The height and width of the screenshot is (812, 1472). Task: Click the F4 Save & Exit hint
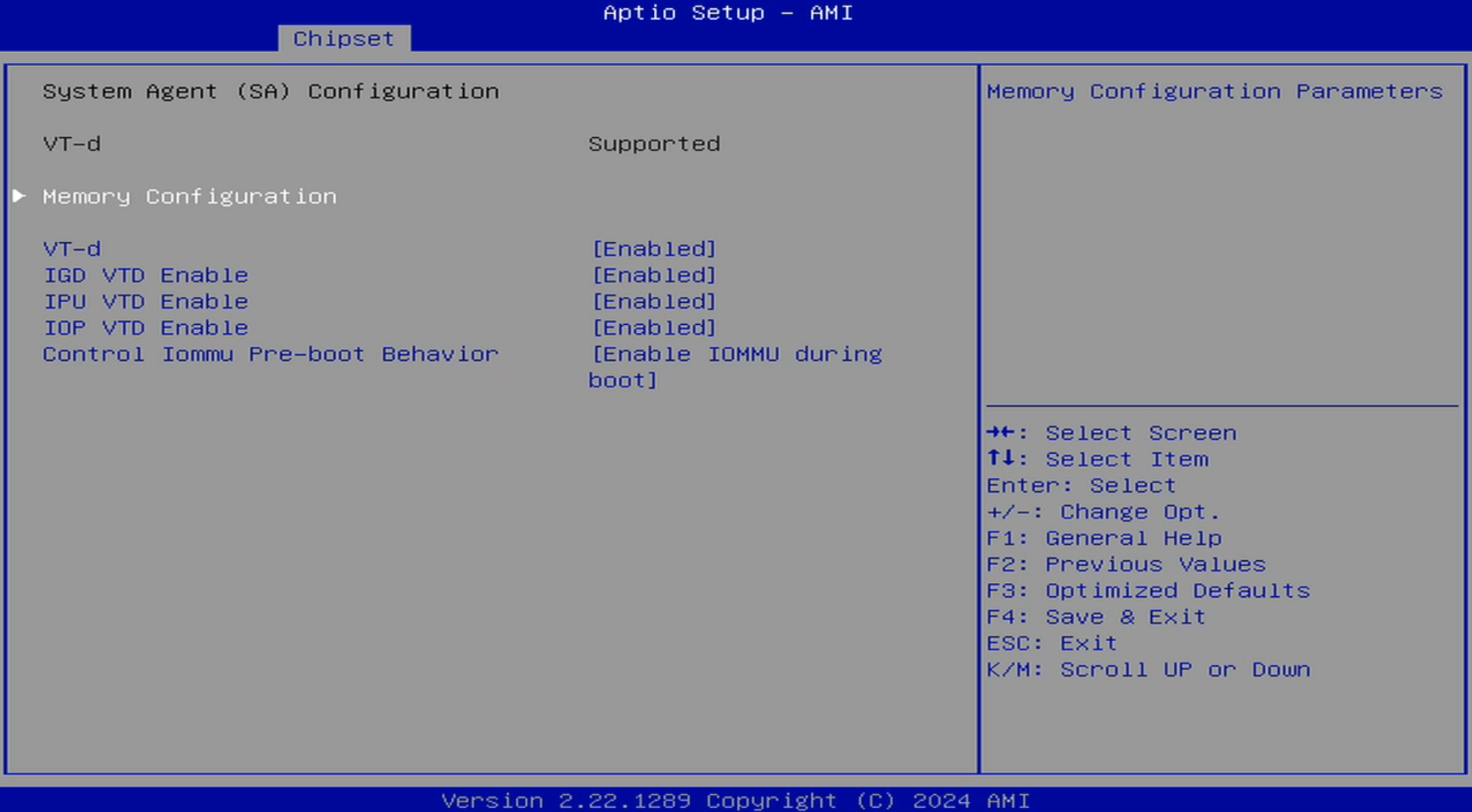click(x=1096, y=617)
